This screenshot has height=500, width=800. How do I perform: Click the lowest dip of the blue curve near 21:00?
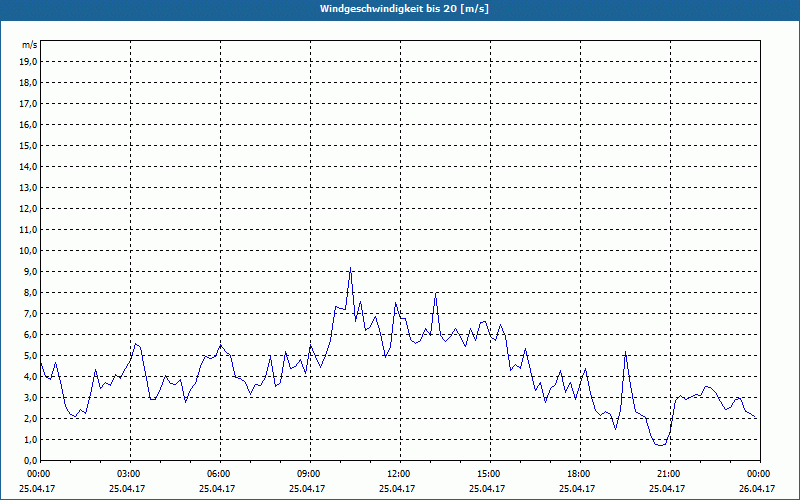coord(661,445)
